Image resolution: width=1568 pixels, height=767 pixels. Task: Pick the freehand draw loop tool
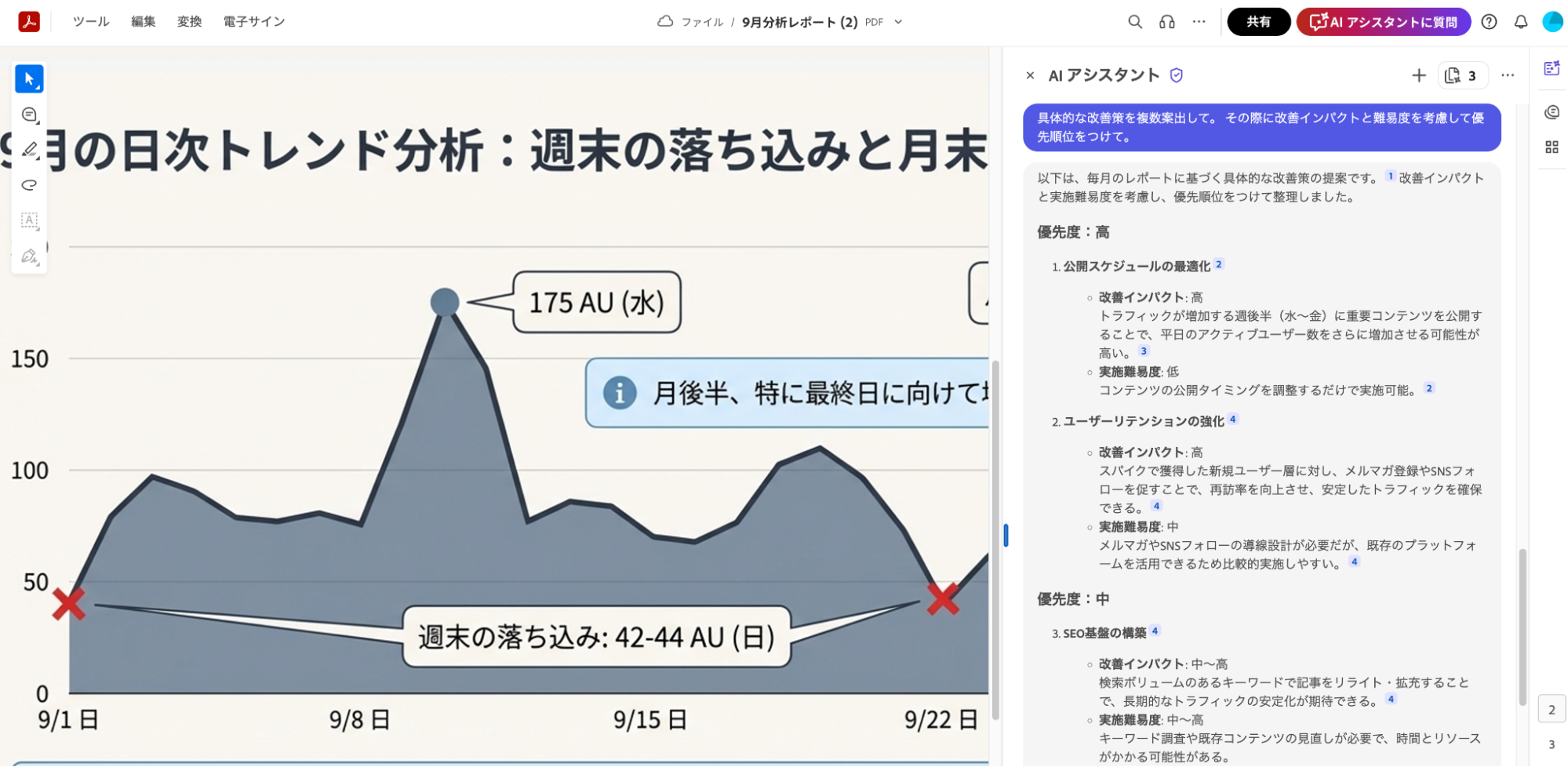[29, 185]
